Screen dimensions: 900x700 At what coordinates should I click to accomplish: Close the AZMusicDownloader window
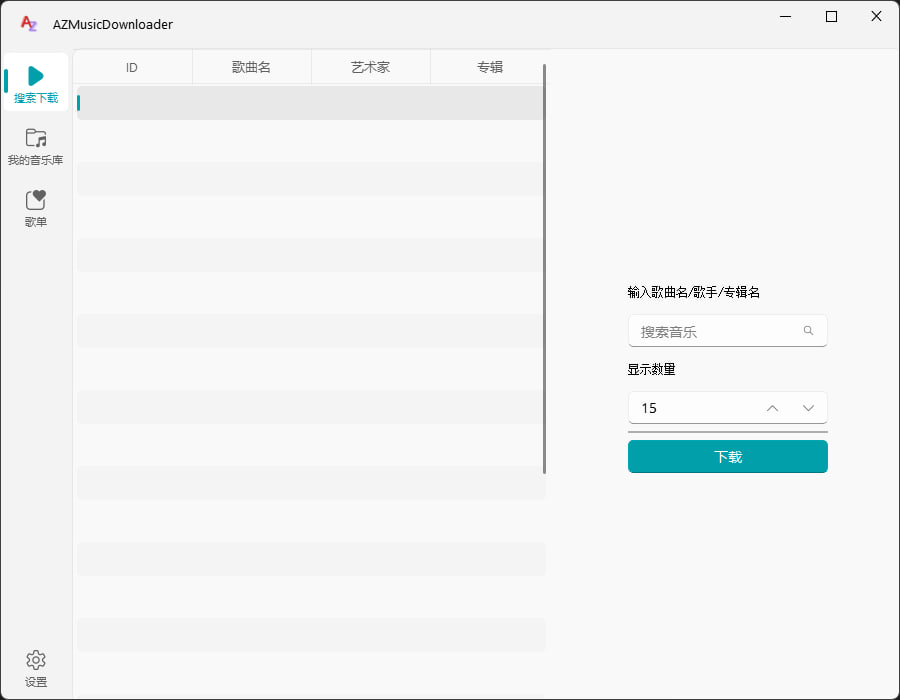click(x=876, y=17)
